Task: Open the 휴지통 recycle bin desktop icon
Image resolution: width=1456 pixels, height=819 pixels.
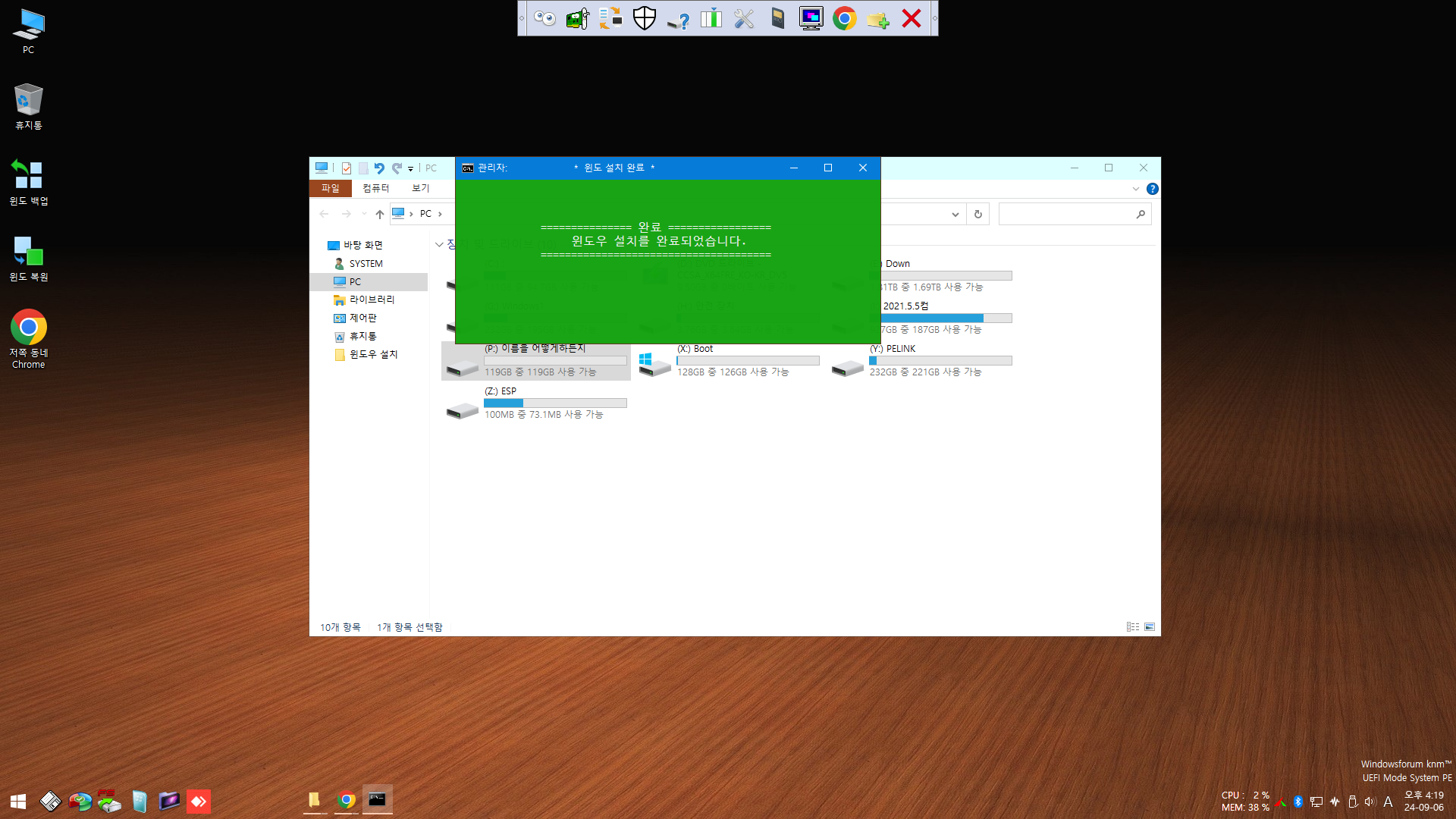Action: (x=28, y=107)
